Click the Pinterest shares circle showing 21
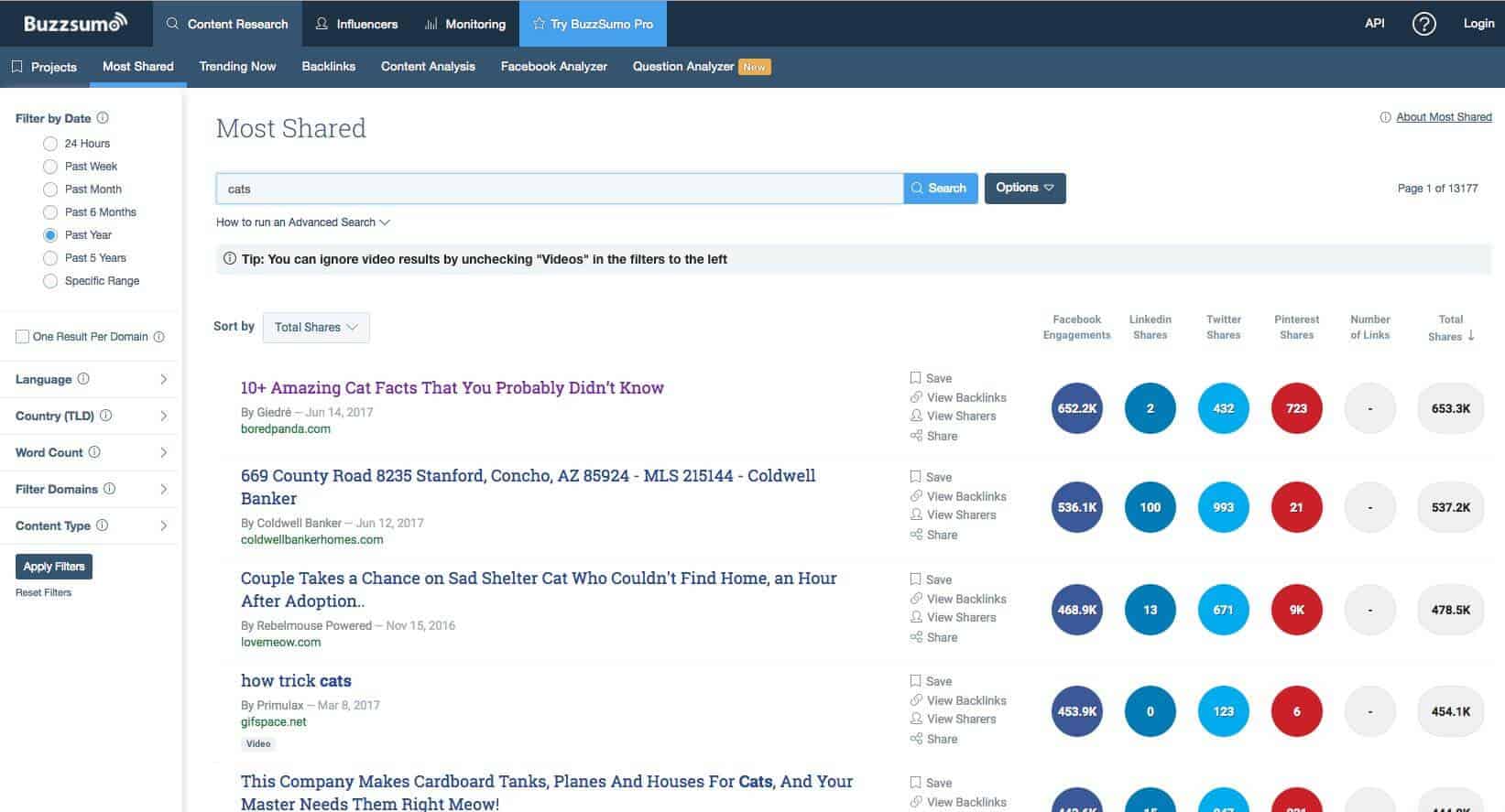Screen dimensions: 1505x812 1297,507
